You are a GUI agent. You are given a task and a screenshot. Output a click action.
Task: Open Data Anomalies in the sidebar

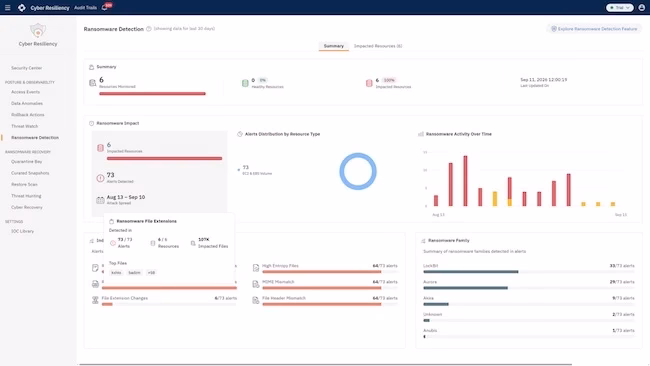[27, 103]
